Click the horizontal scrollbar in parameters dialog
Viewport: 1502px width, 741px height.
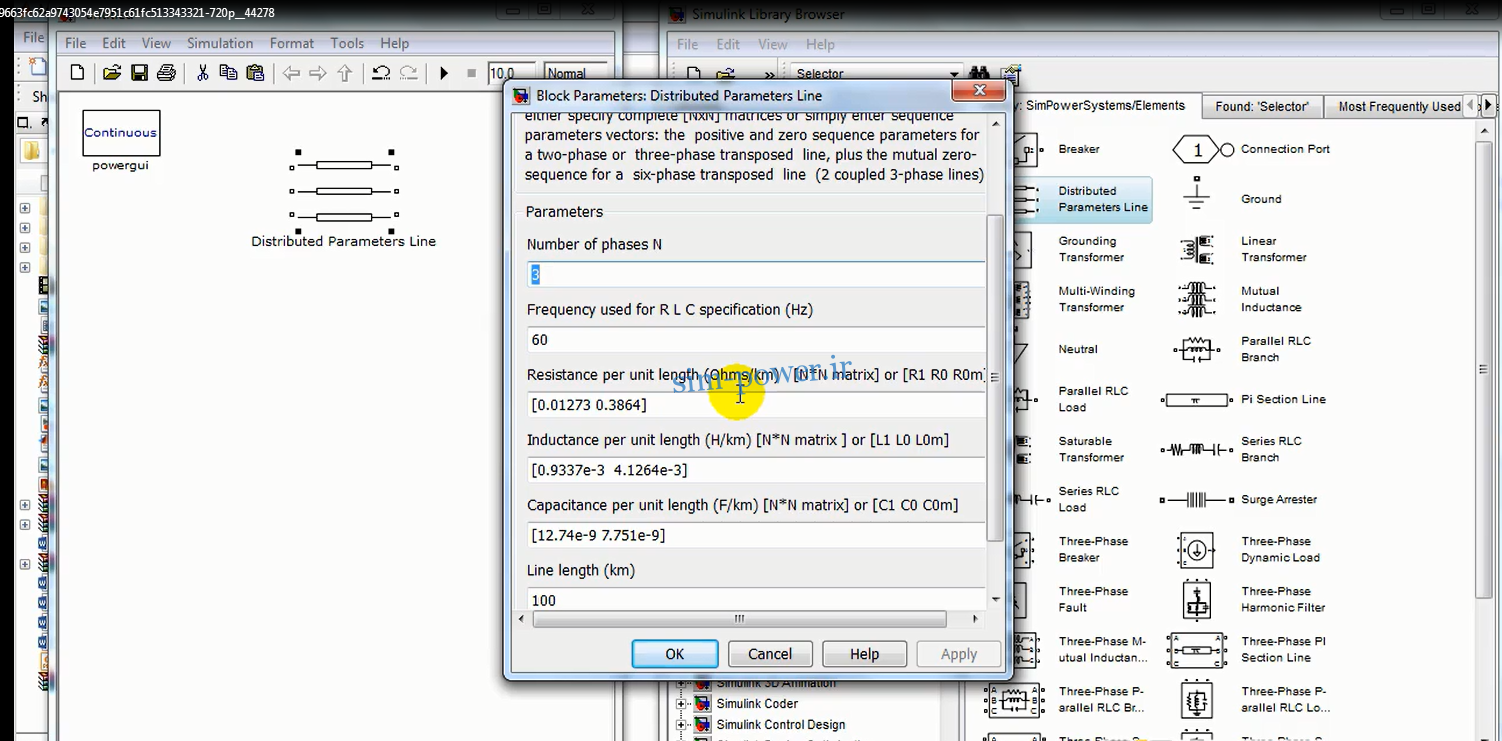[739, 619]
